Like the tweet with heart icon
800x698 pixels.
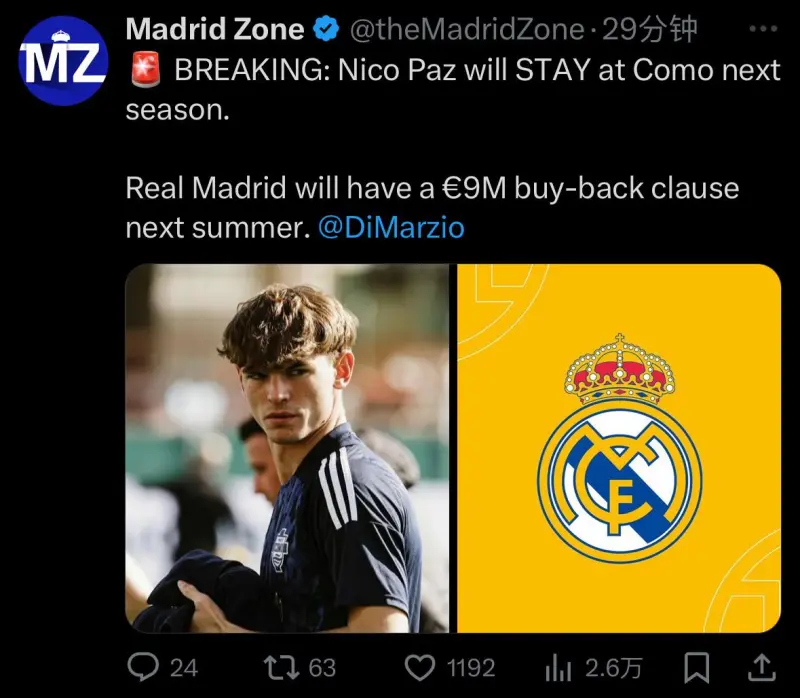(x=419, y=667)
